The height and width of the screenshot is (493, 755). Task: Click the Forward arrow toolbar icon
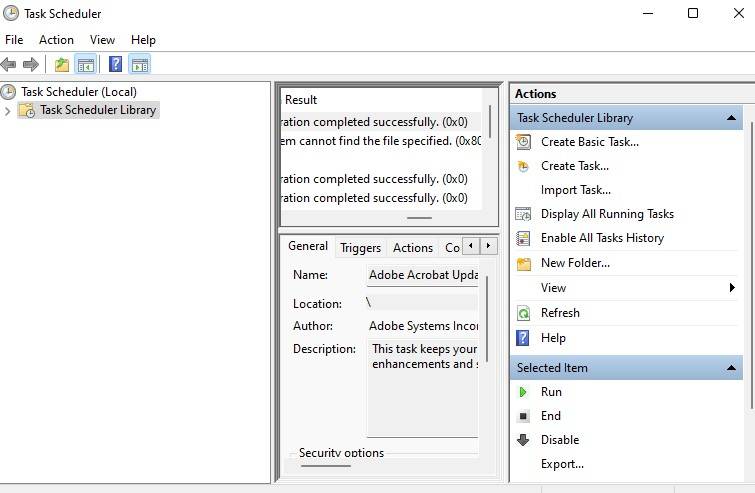click(x=31, y=64)
